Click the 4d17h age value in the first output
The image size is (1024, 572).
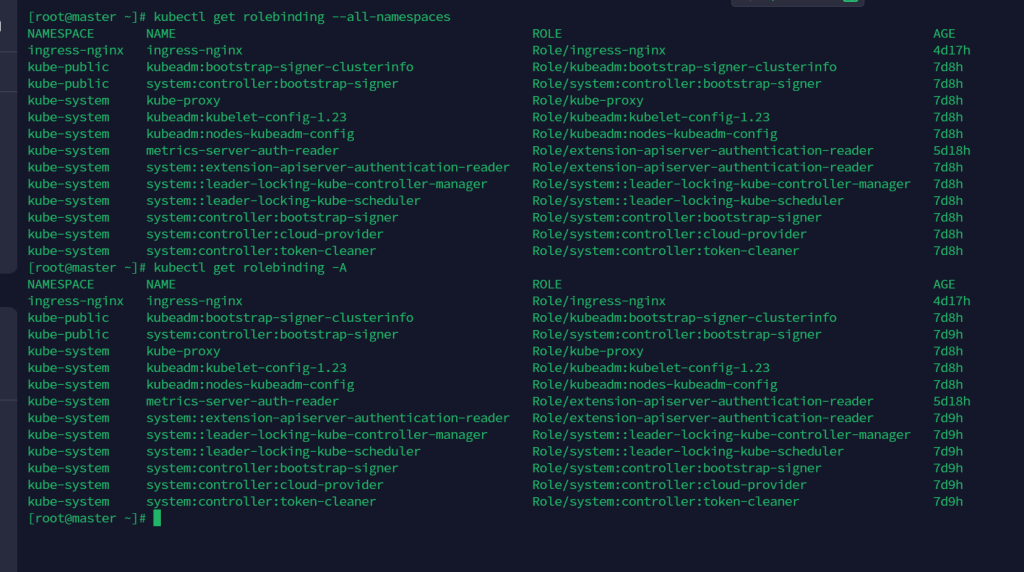point(952,50)
